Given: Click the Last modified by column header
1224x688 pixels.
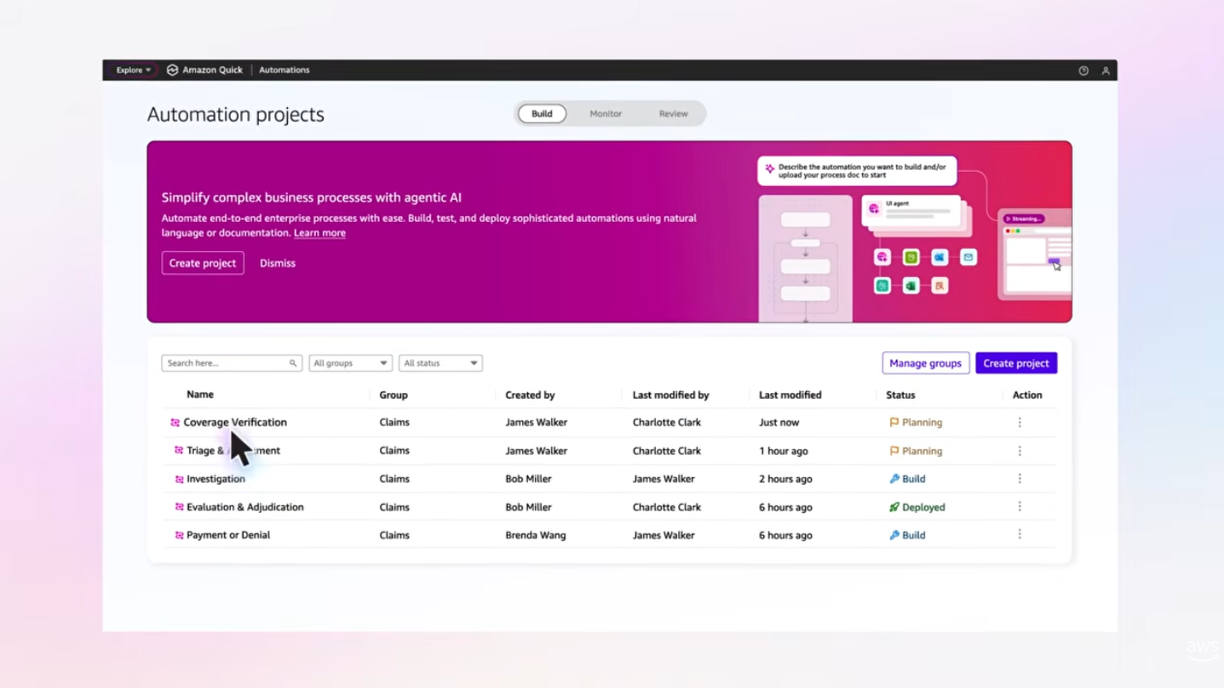Looking at the screenshot, I should 671,395.
